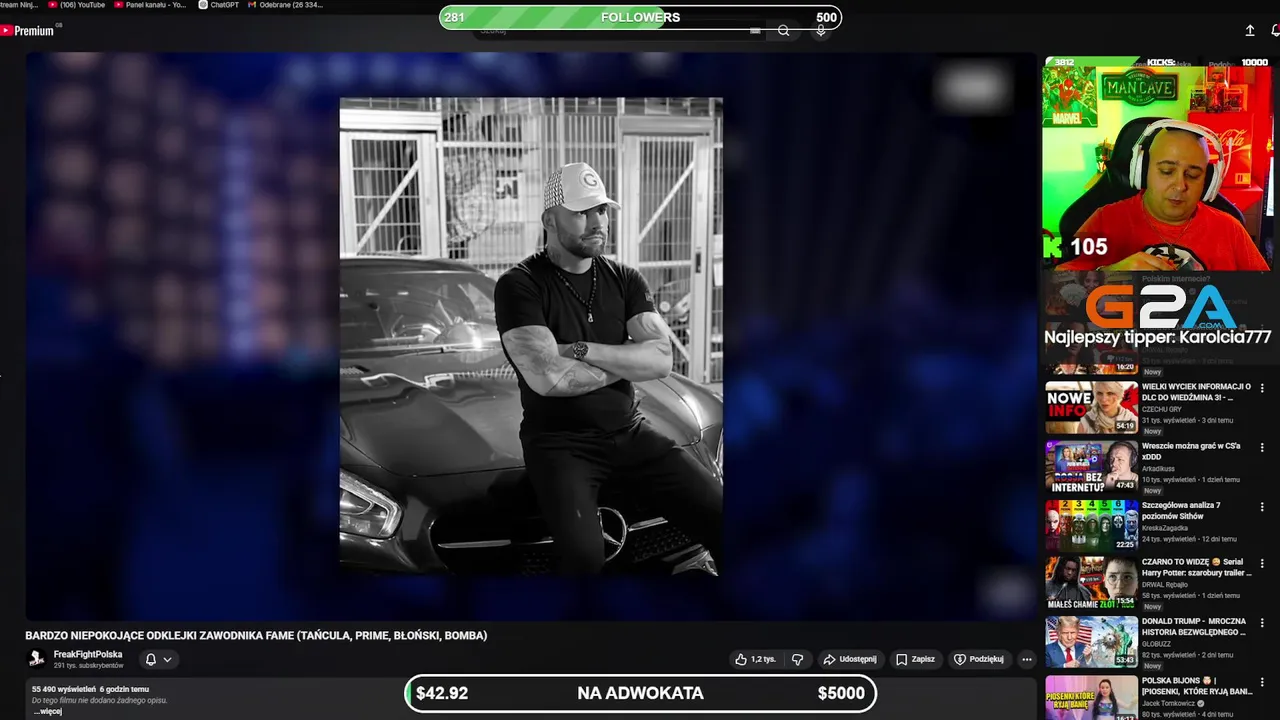Click '55 490 wyświetleń' view count text
Image resolution: width=1280 pixels, height=720 pixels.
tap(63, 689)
